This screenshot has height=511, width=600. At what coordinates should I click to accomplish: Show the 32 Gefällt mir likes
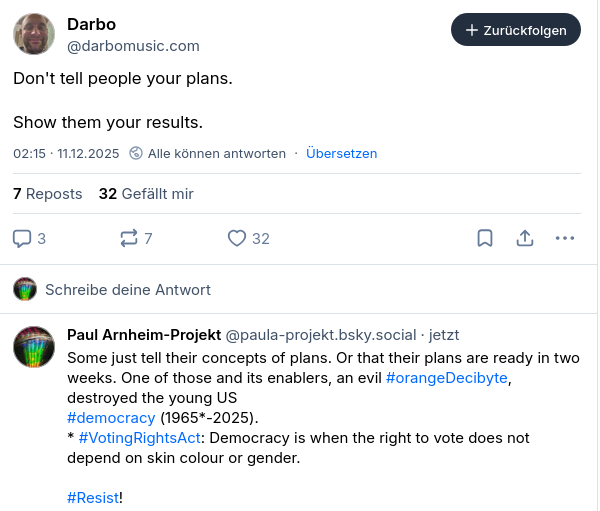click(146, 194)
